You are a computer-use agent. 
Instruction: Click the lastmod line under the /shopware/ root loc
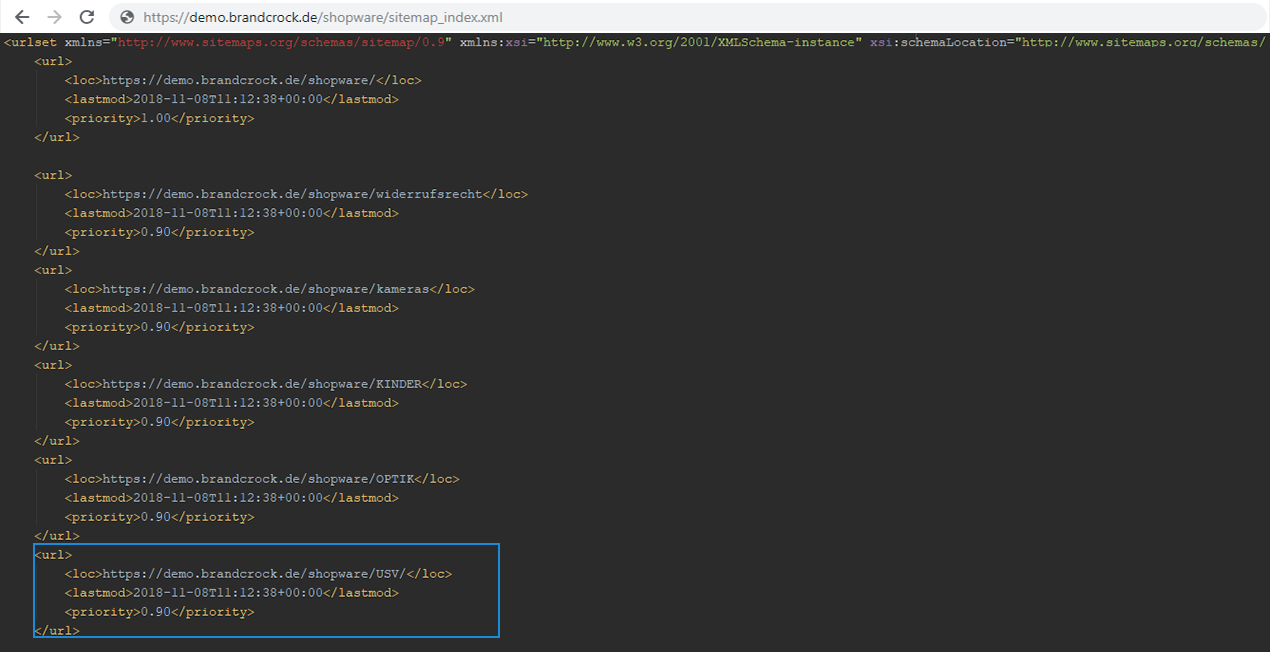[x=232, y=99]
